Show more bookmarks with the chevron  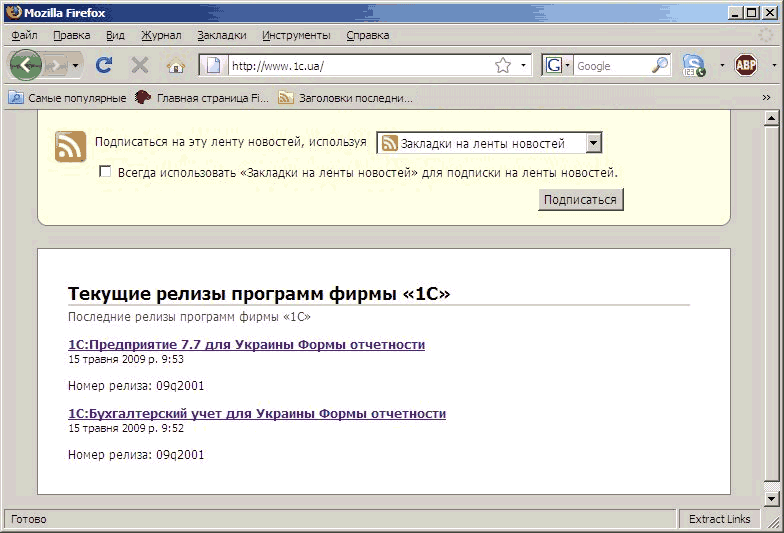click(766, 98)
